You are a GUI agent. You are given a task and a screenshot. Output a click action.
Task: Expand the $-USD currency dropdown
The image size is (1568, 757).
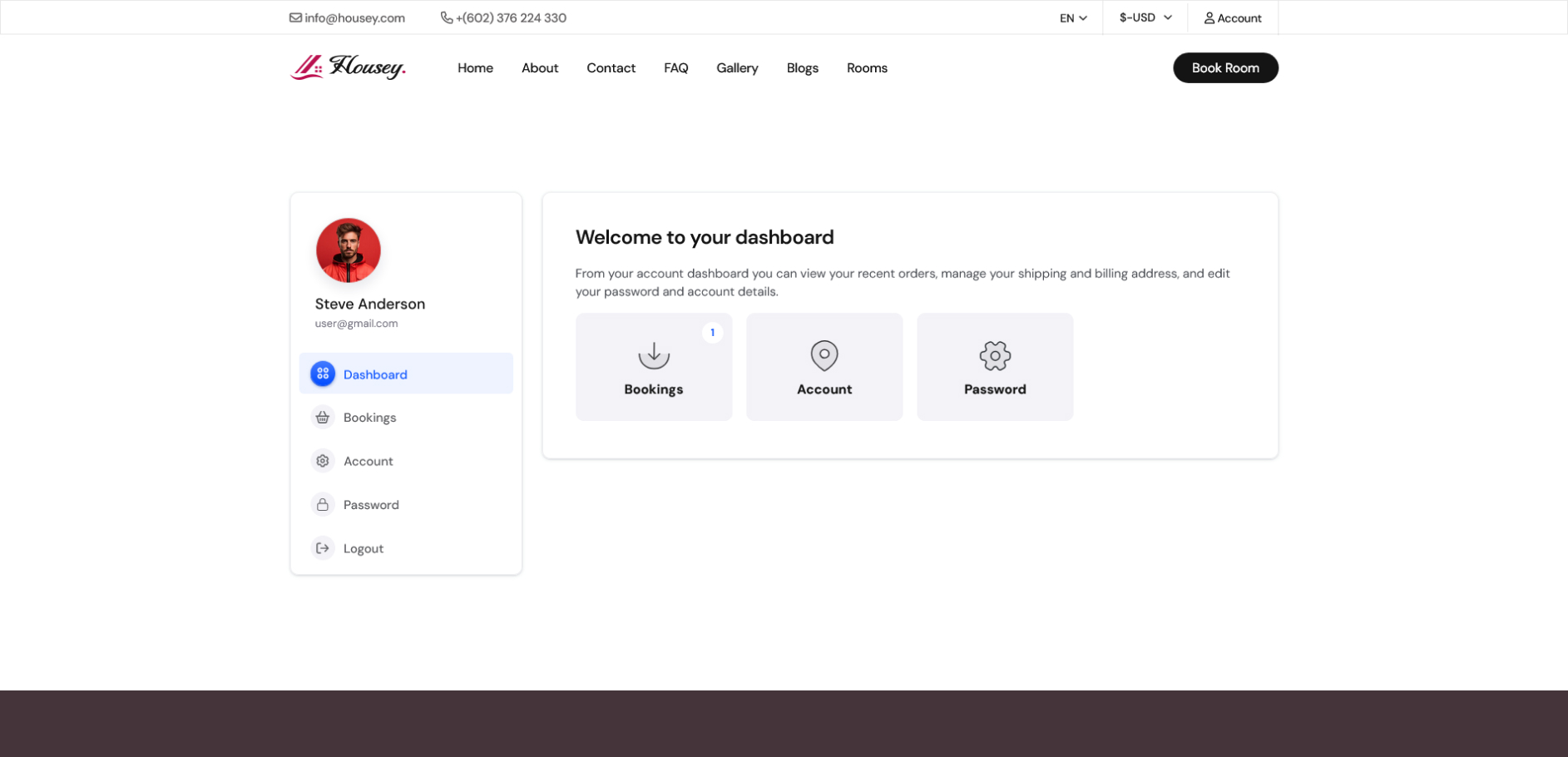click(x=1145, y=17)
